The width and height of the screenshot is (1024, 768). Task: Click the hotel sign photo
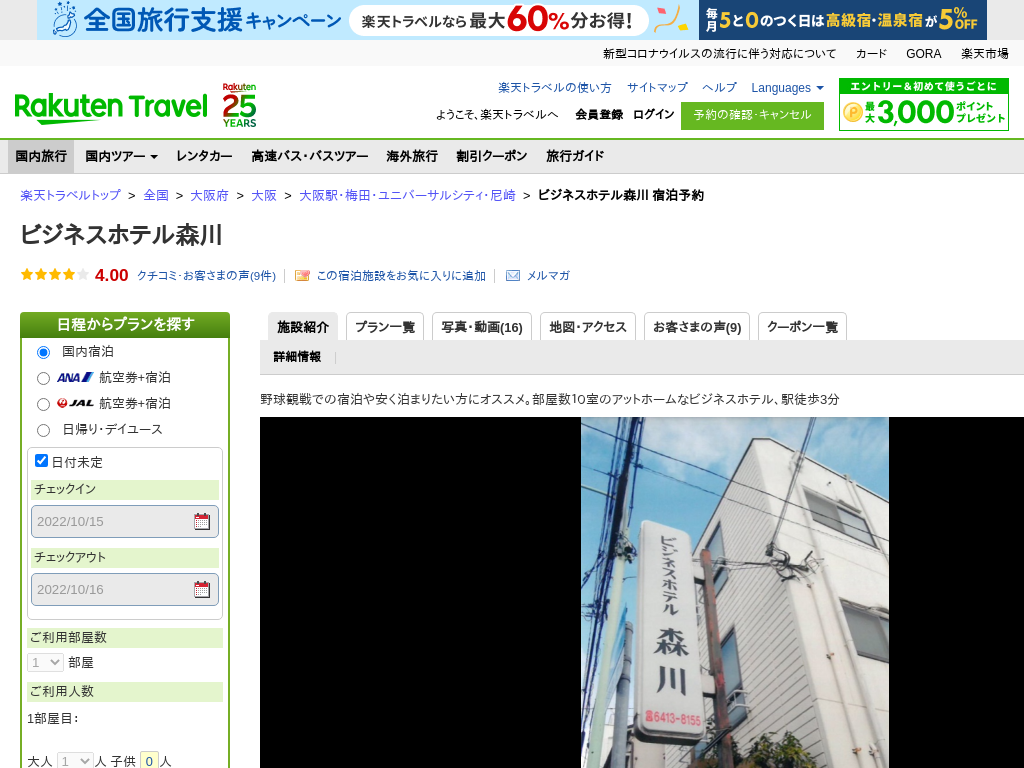point(735,592)
